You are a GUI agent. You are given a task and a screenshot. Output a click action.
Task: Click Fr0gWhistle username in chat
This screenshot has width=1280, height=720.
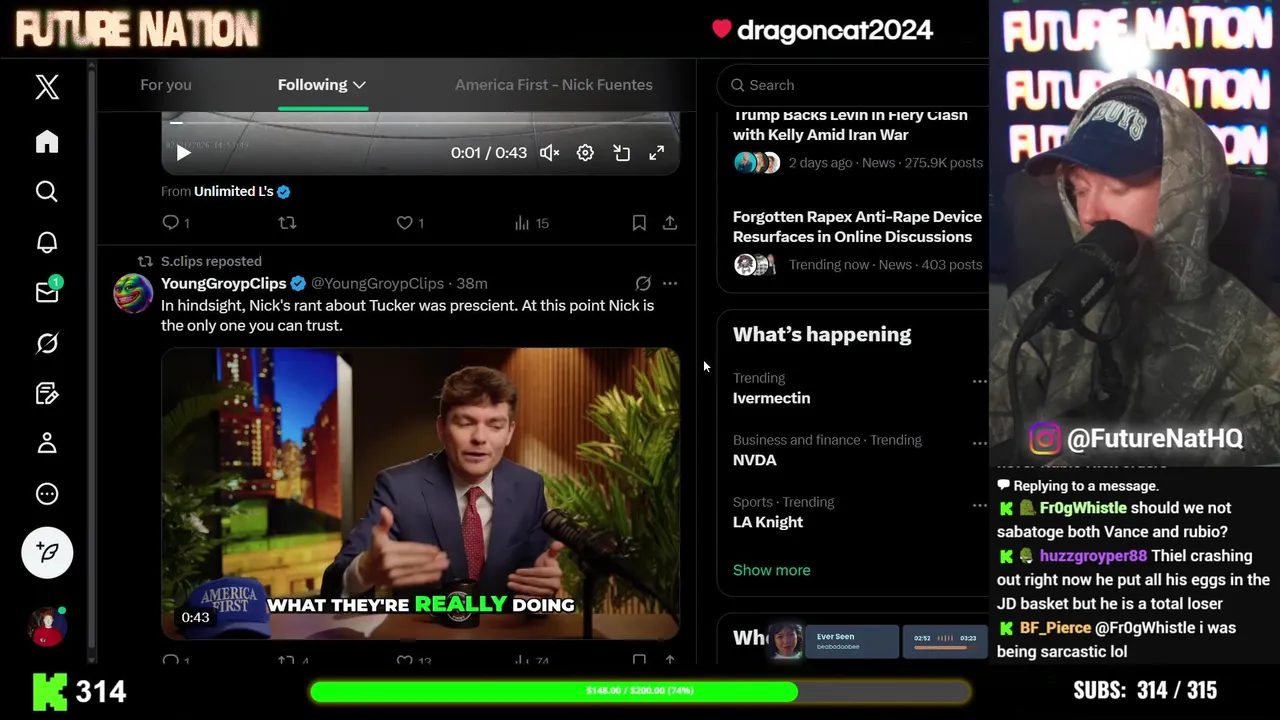pos(1082,508)
